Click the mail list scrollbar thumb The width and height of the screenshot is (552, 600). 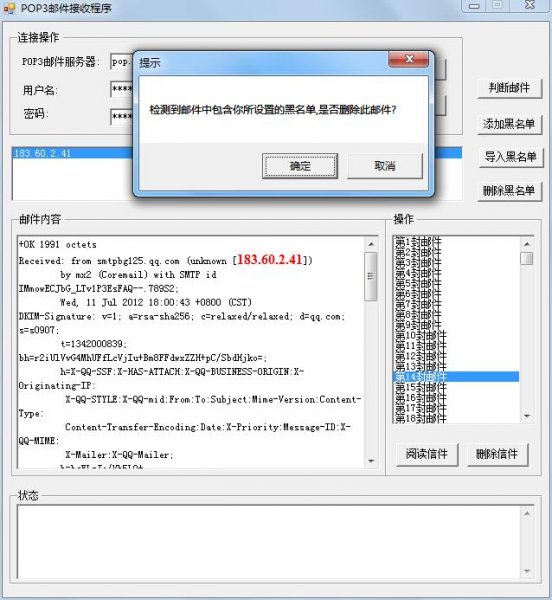527,258
